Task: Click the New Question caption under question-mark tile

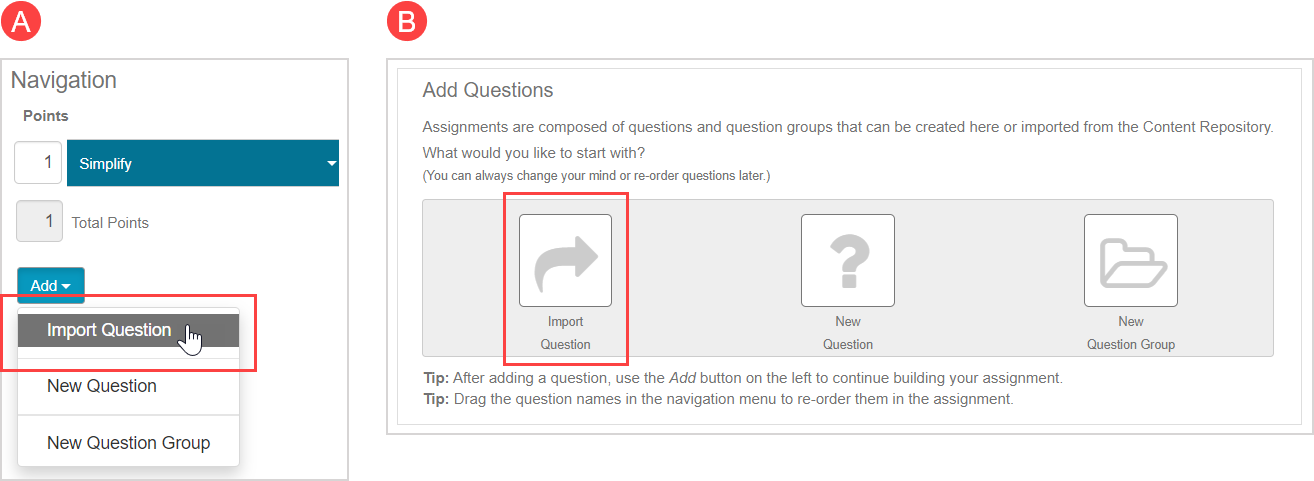Action: (847, 333)
